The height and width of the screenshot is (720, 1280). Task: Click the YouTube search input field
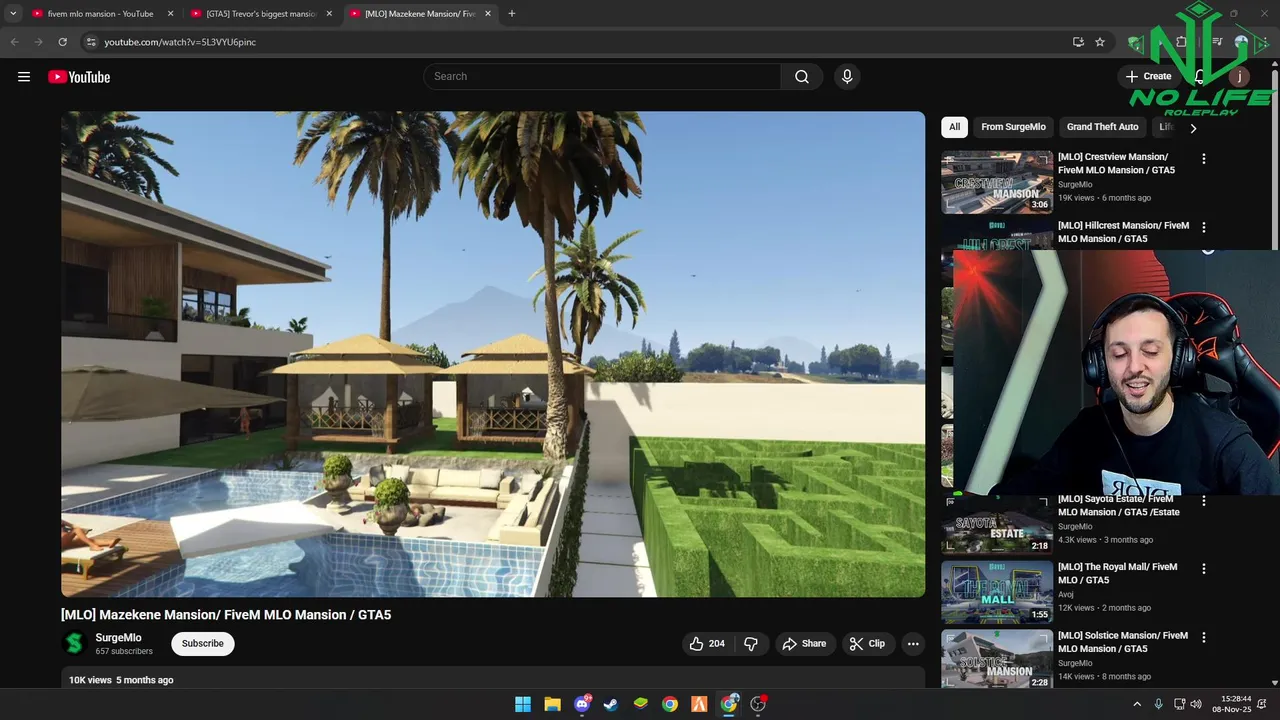click(602, 77)
